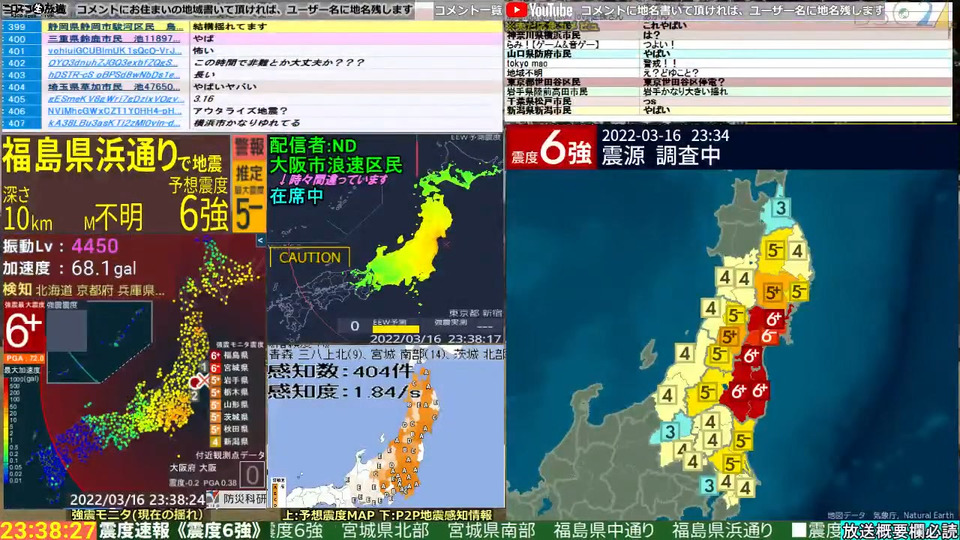Click the 最大加速度 color scale bar
Image resolution: width=960 pixels, height=540 pixels.
tap(7, 429)
